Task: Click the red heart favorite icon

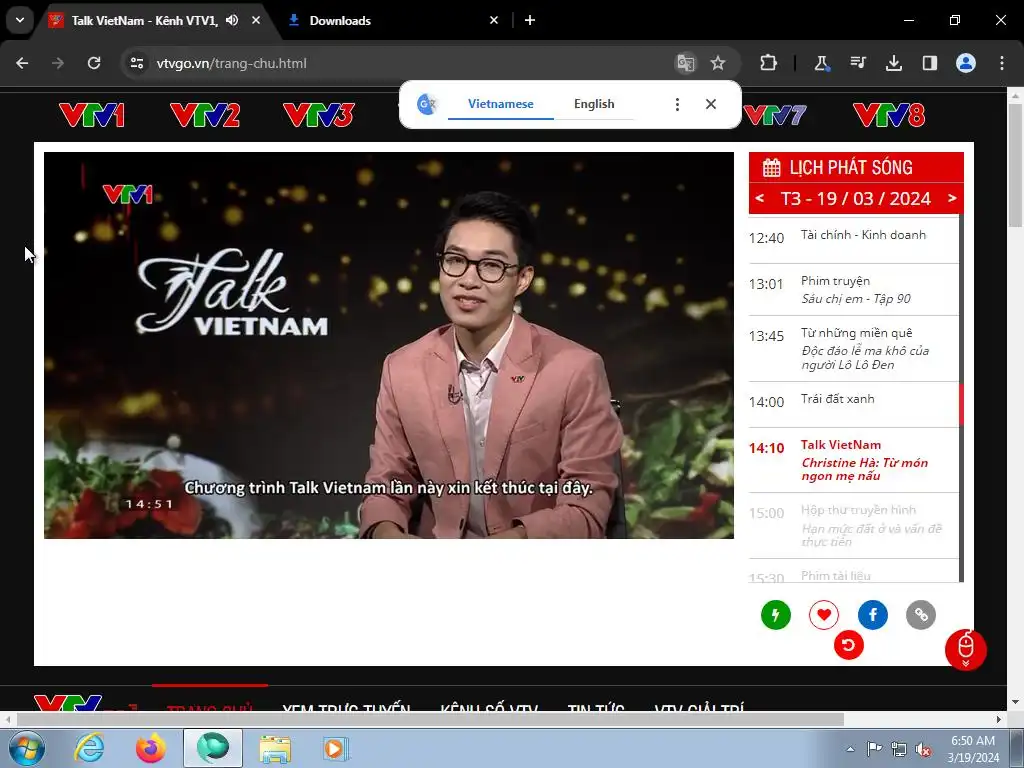Action: pyautogui.click(x=824, y=615)
